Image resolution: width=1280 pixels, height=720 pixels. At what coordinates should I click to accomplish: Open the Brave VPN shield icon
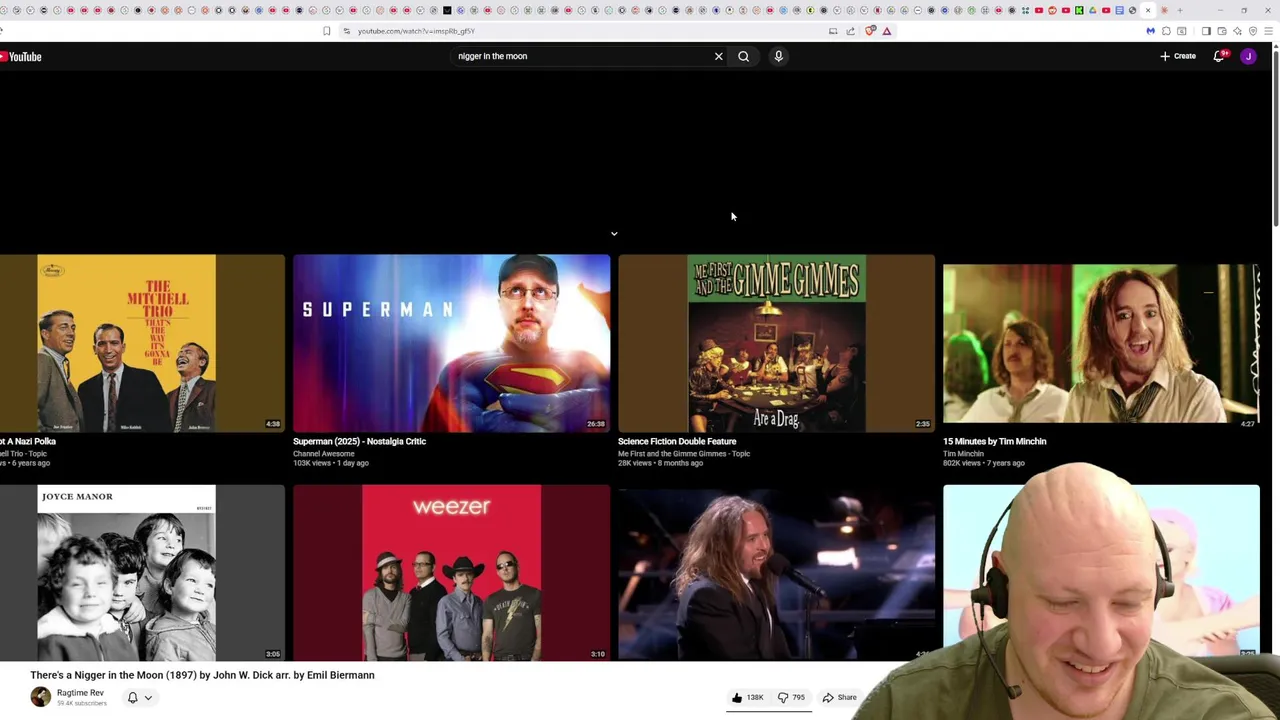(1253, 31)
